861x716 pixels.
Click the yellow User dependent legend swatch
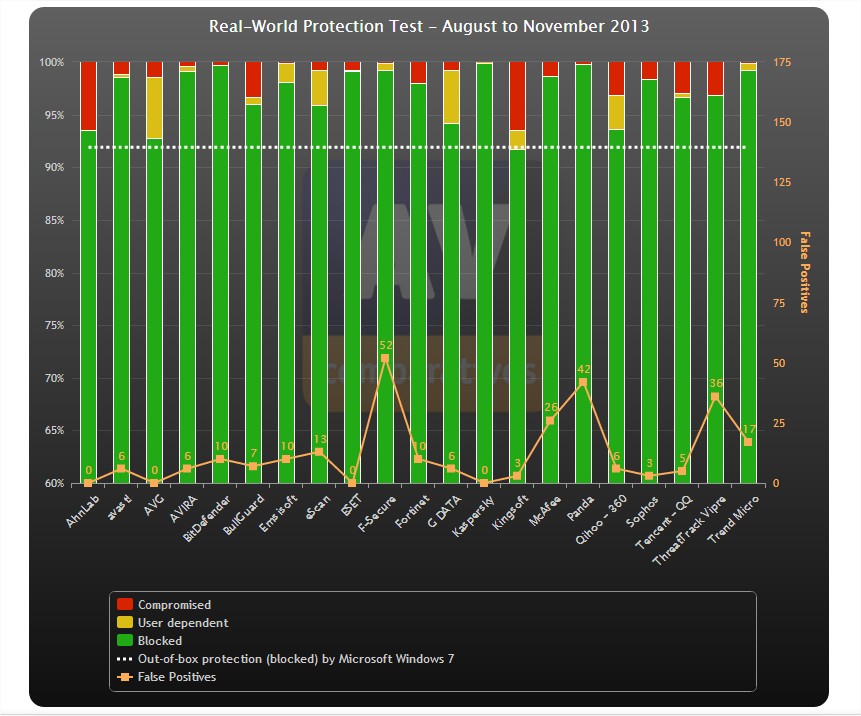(125, 622)
